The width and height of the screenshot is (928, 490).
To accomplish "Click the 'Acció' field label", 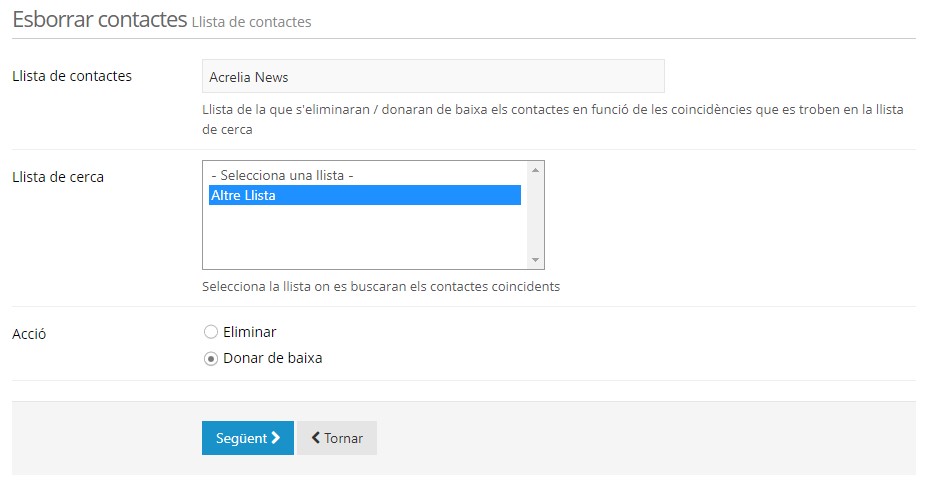I will coord(29,334).
